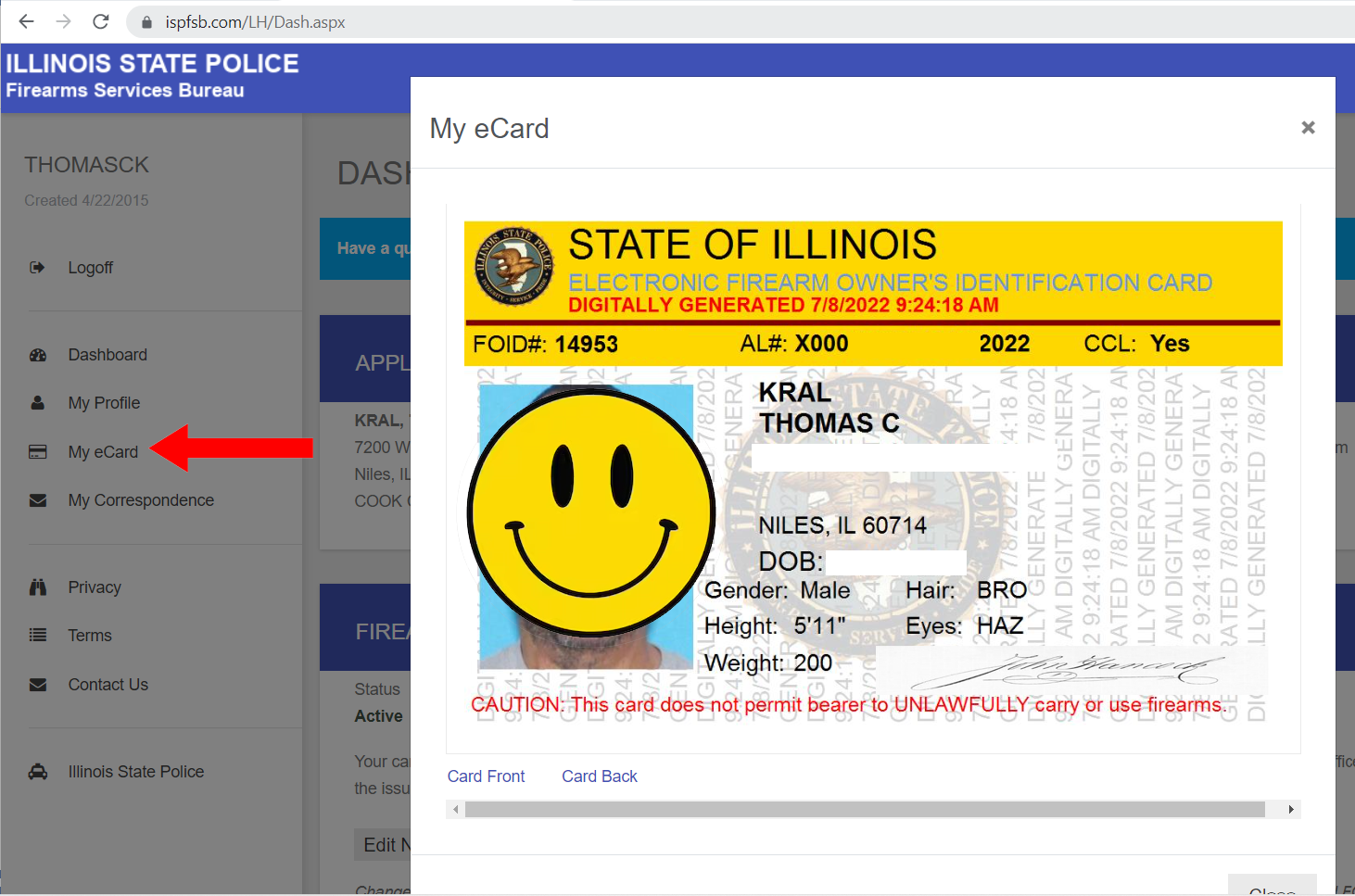Click the horizontal scrollbar left arrow

pos(455,810)
